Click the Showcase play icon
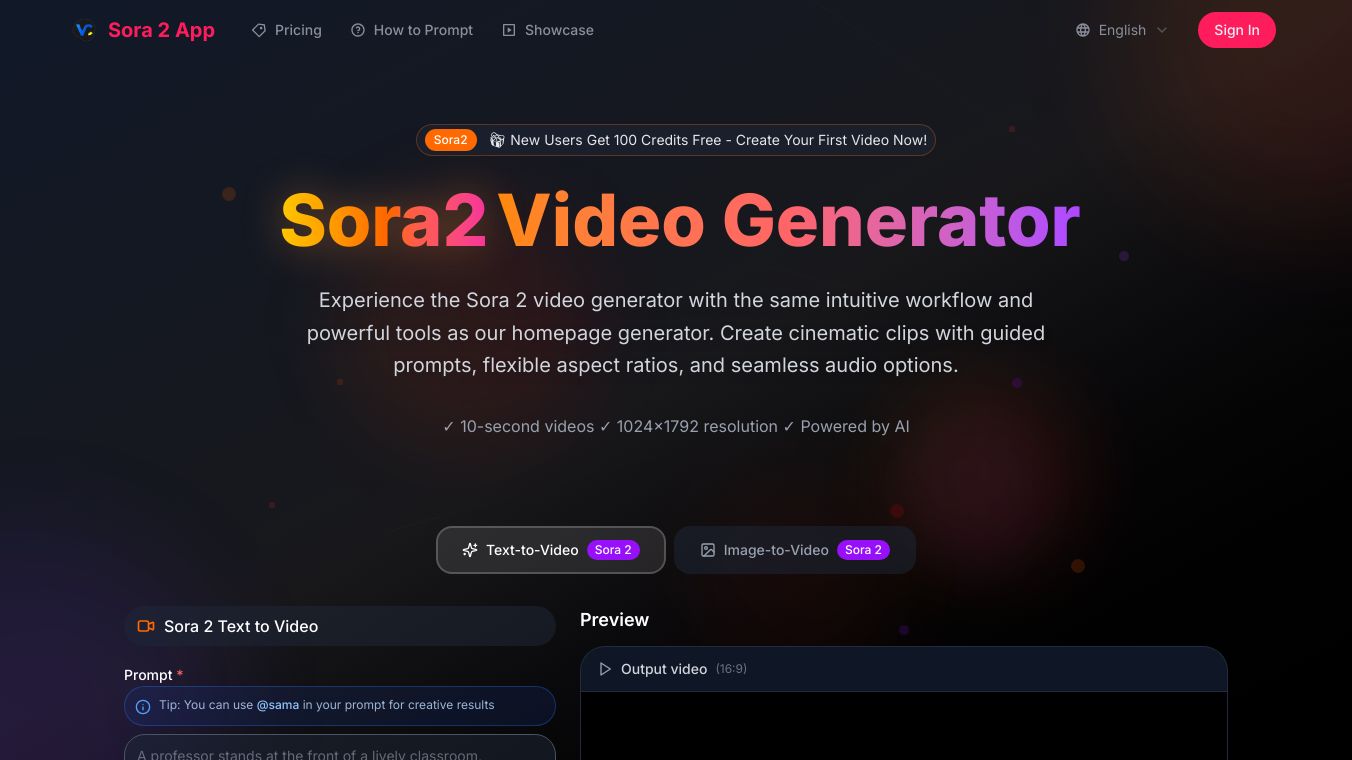 (x=509, y=30)
